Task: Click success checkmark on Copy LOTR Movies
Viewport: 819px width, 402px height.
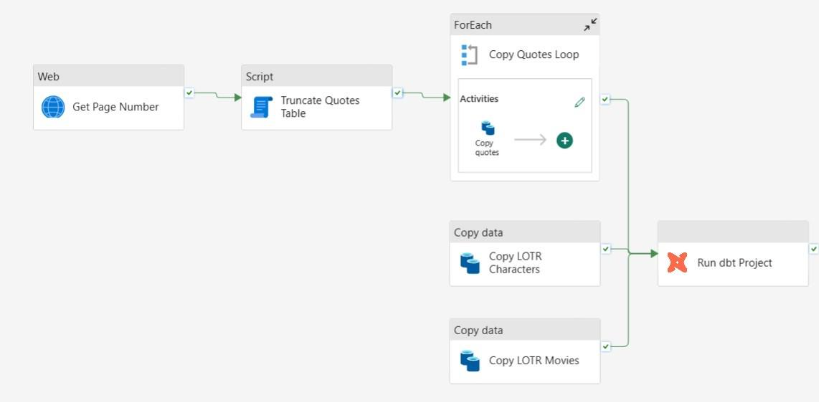Action: 606,346
